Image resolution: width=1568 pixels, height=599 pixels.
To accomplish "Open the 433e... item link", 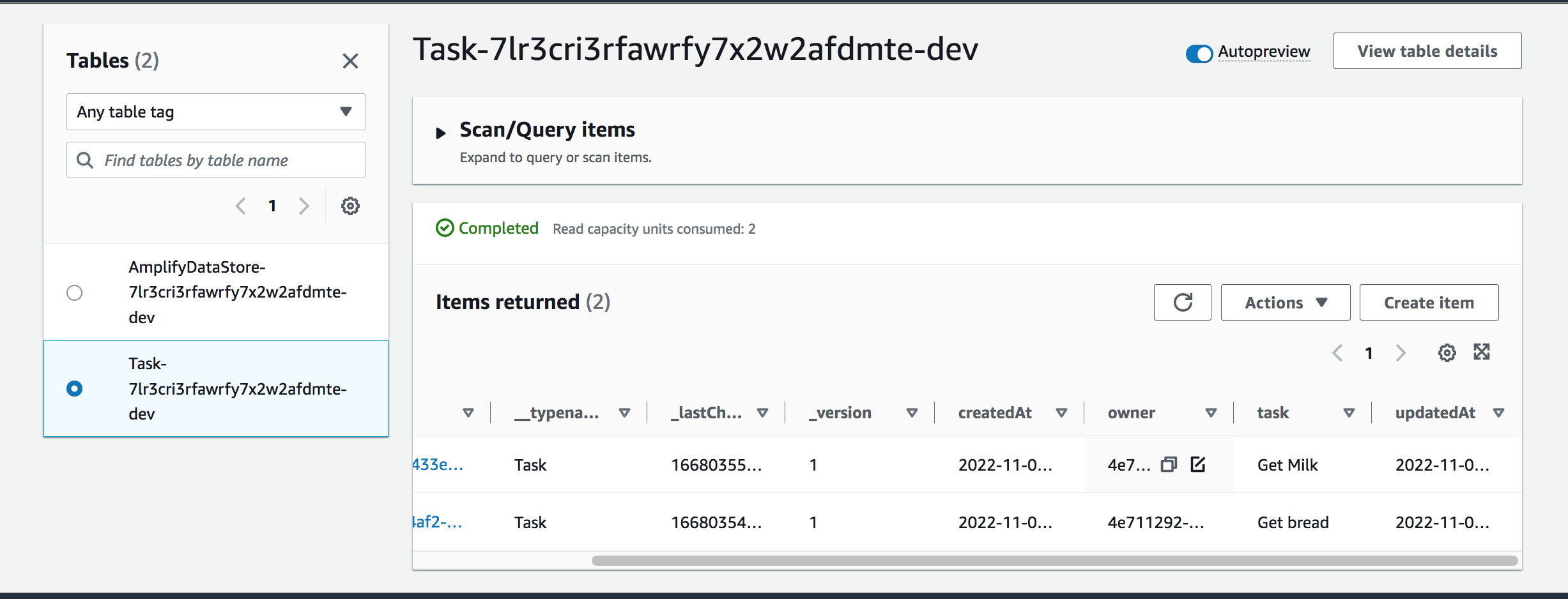I will click(x=438, y=465).
